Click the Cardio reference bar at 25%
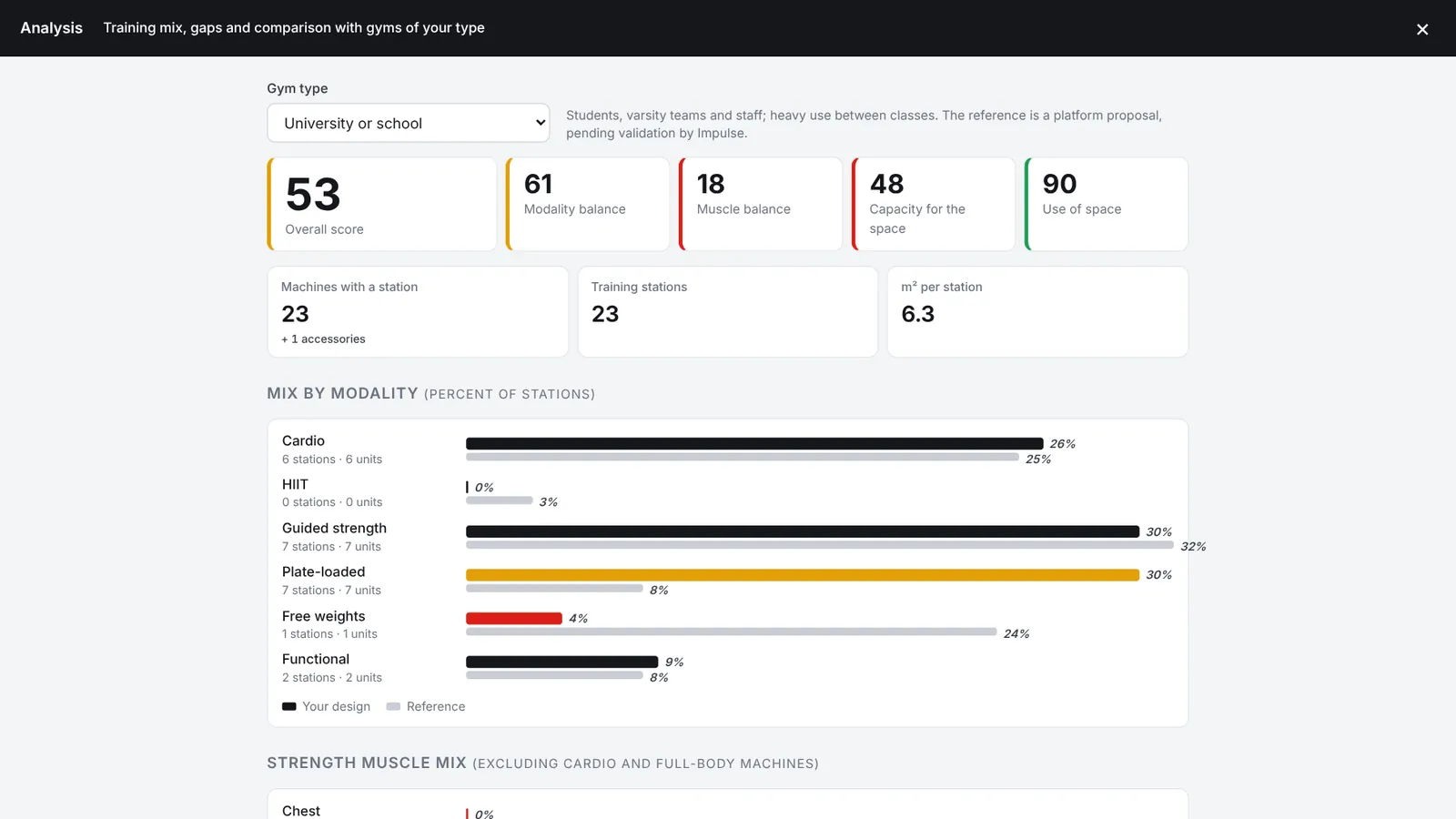This screenshot has height=819, width=1456. (743, 457)
